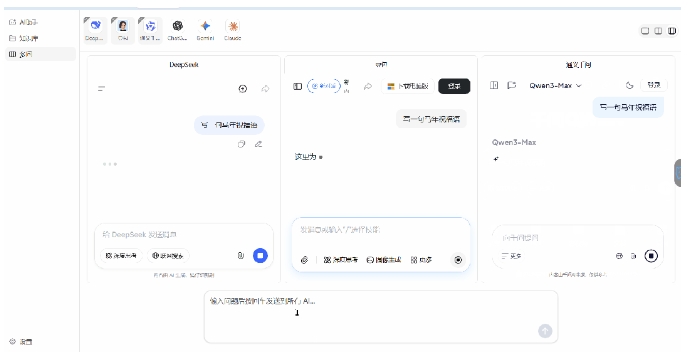Select the Qwen panel user message bubble

628,108
